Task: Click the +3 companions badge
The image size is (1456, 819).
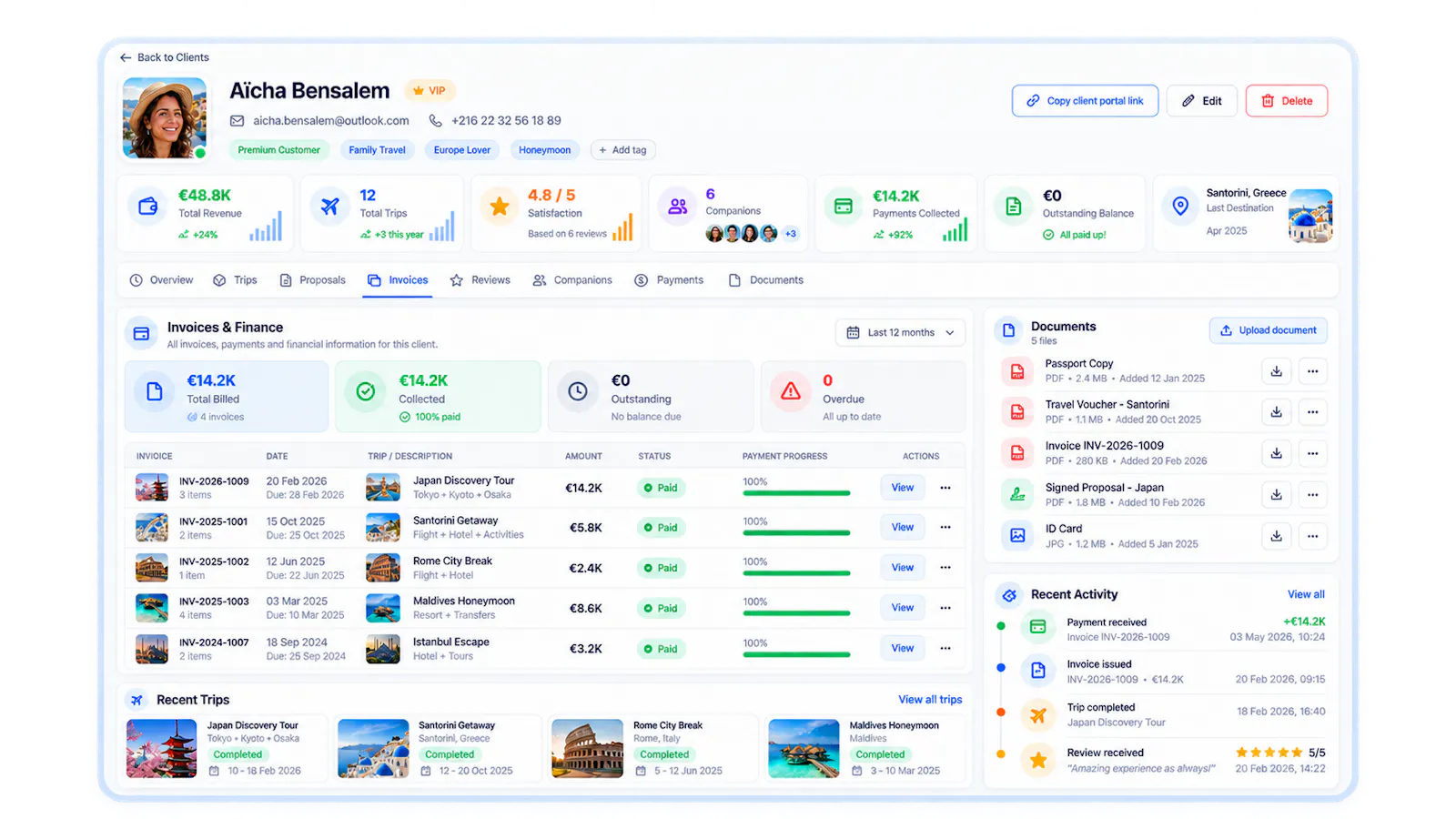Action: coord(791,234)
